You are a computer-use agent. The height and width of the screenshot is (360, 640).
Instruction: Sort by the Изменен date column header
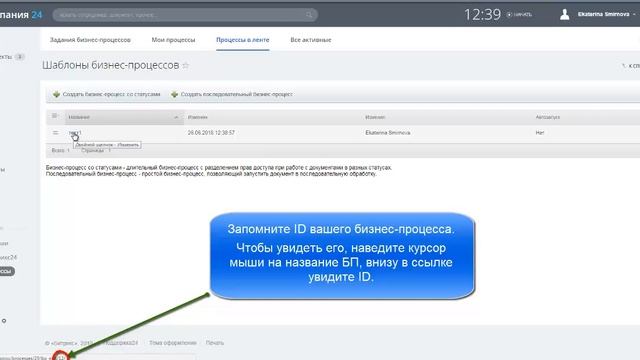(x=198, y=117)
